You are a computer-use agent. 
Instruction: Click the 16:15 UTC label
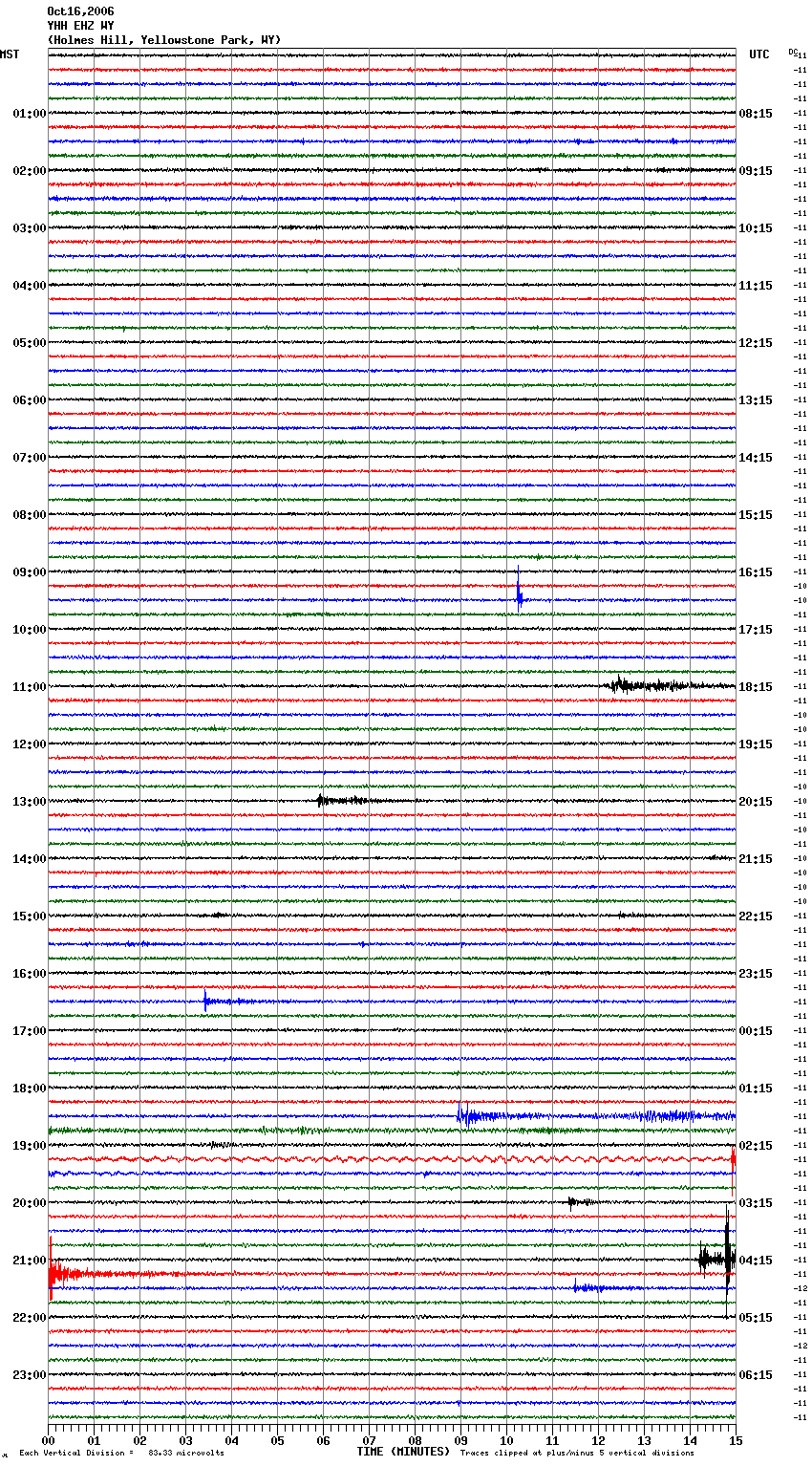(756, 572)
